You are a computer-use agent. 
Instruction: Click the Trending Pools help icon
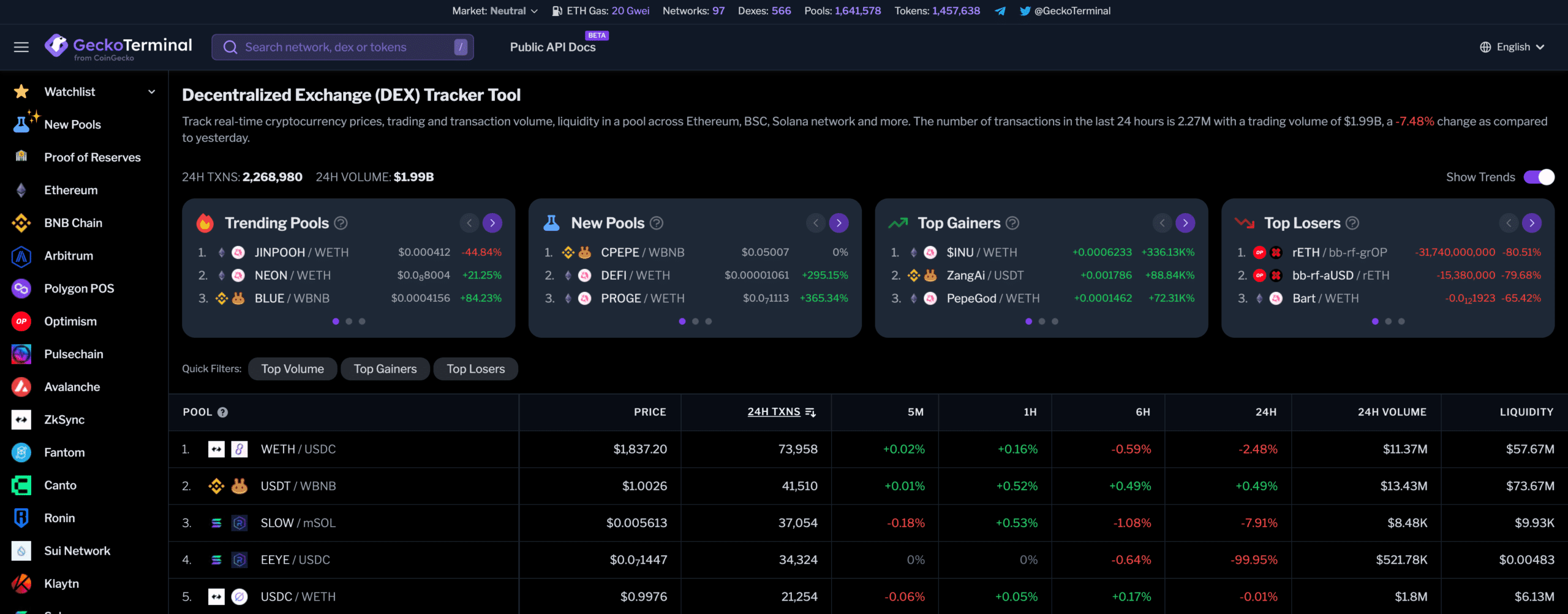[341, 223]
